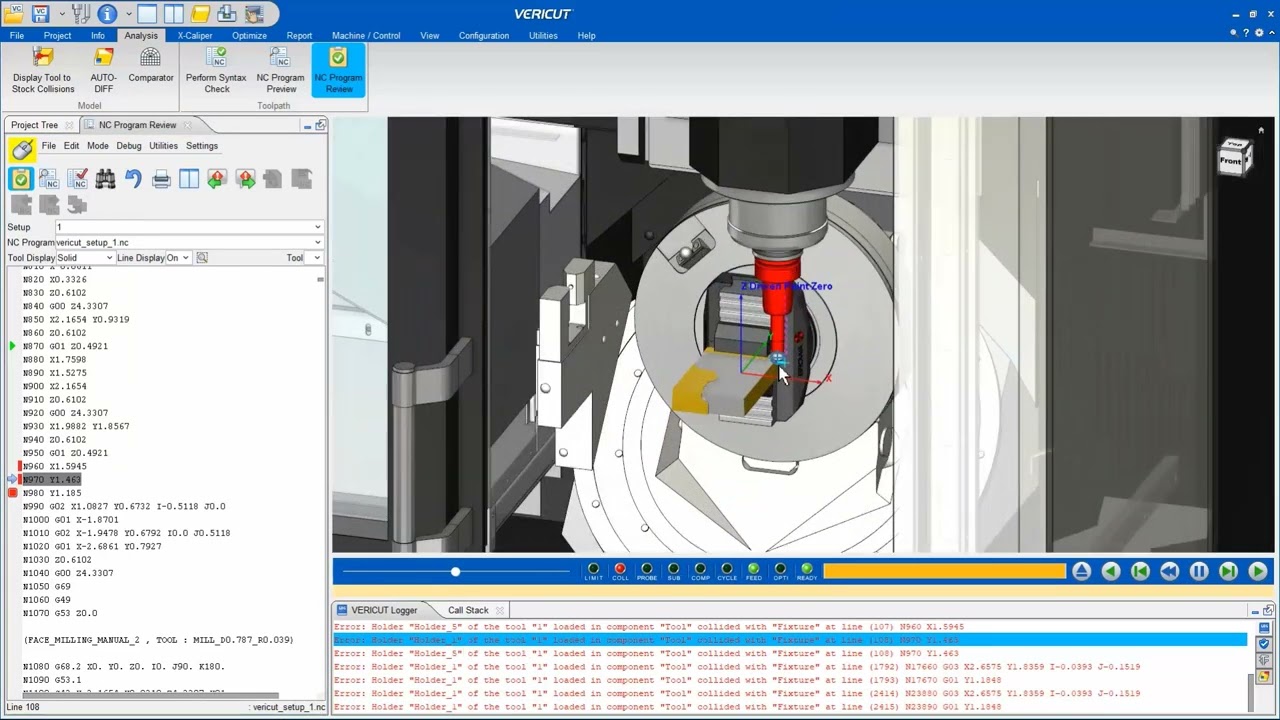Close the NC Program Review tab
Image resolution: width=1280 pixels, height=720 pixels.
click(x=187, y=125)
